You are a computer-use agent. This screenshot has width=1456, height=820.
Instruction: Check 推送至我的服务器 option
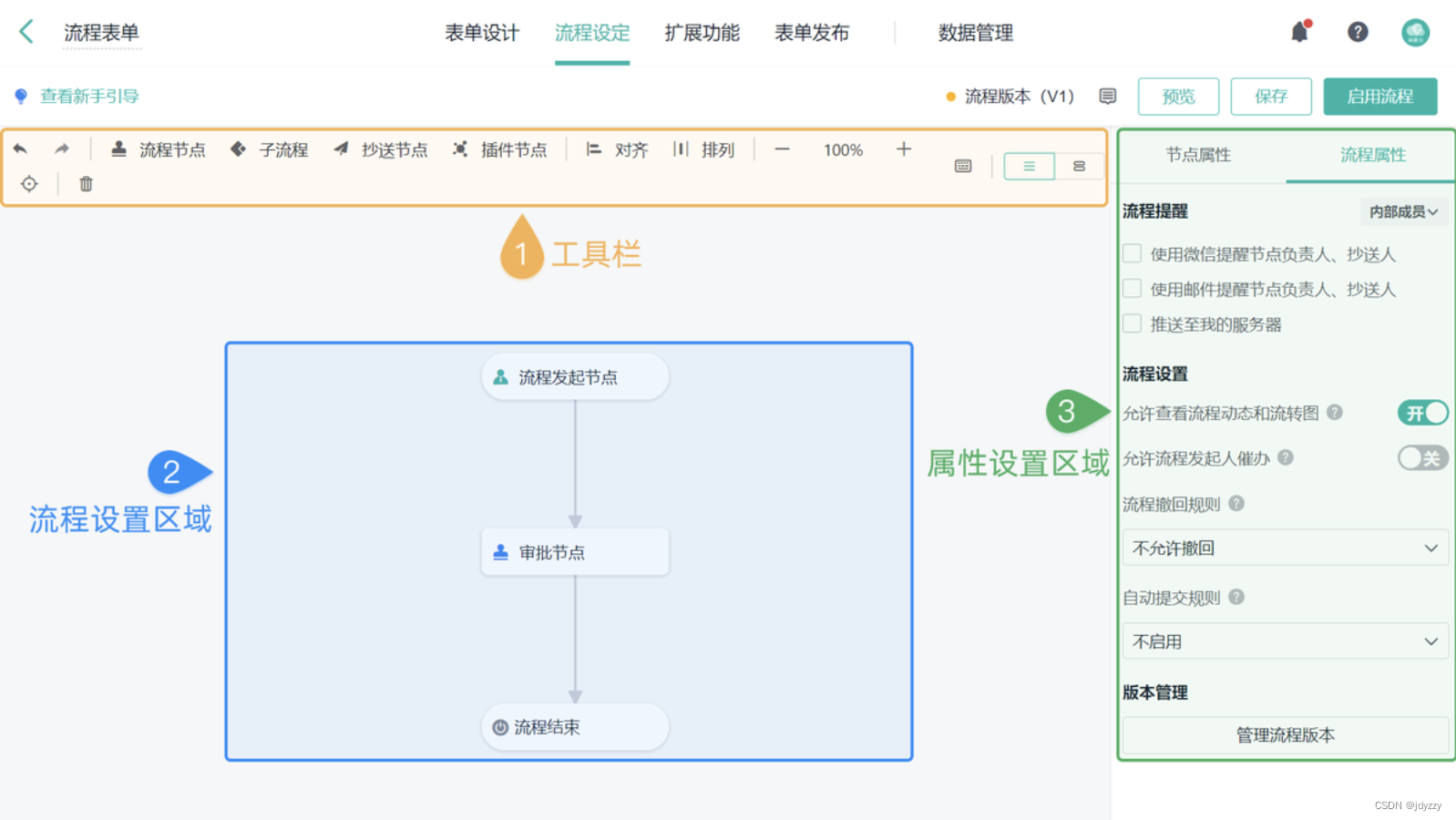click(1133, 323)
